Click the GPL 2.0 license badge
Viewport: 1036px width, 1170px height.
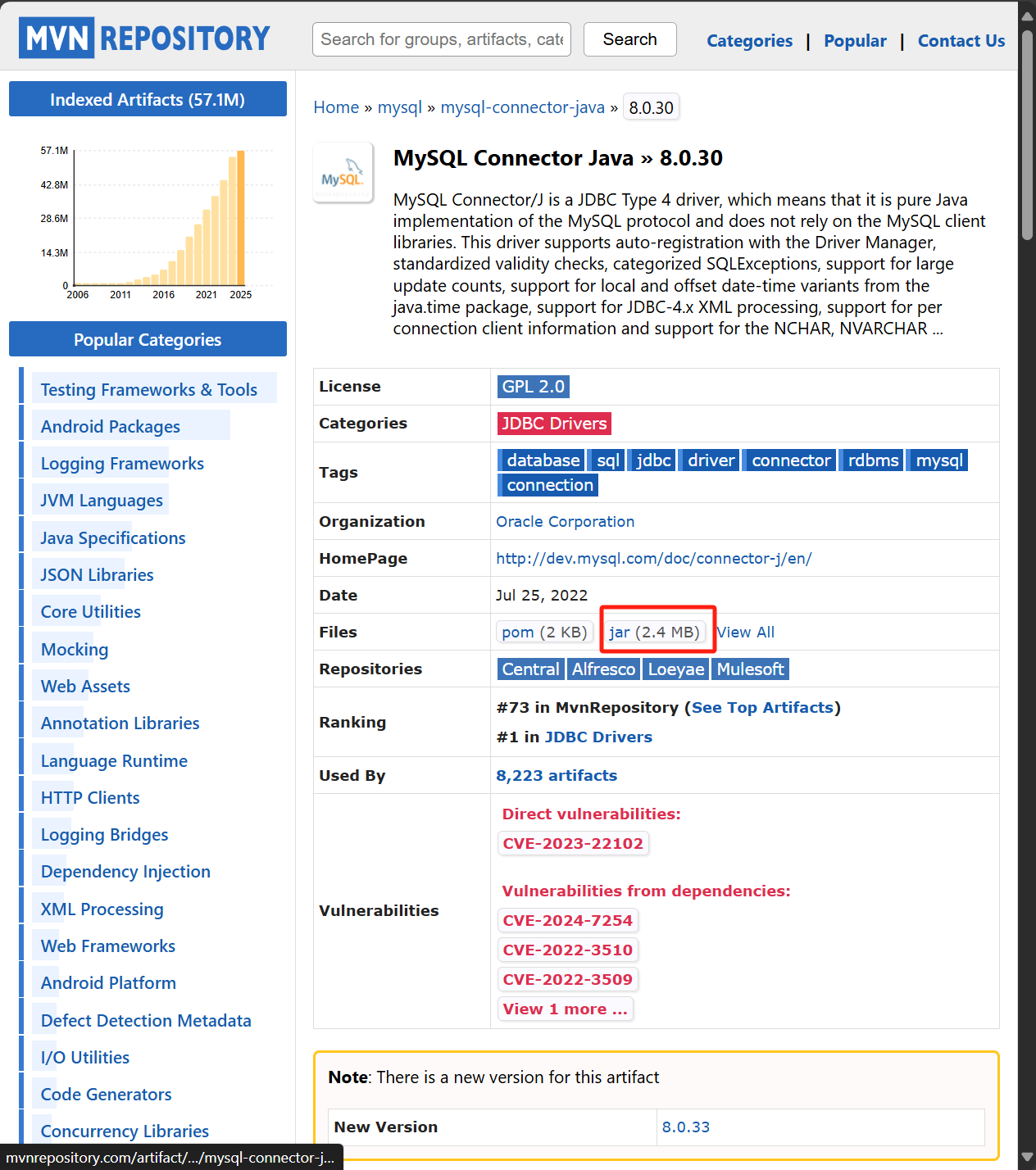tap(534, 387)
